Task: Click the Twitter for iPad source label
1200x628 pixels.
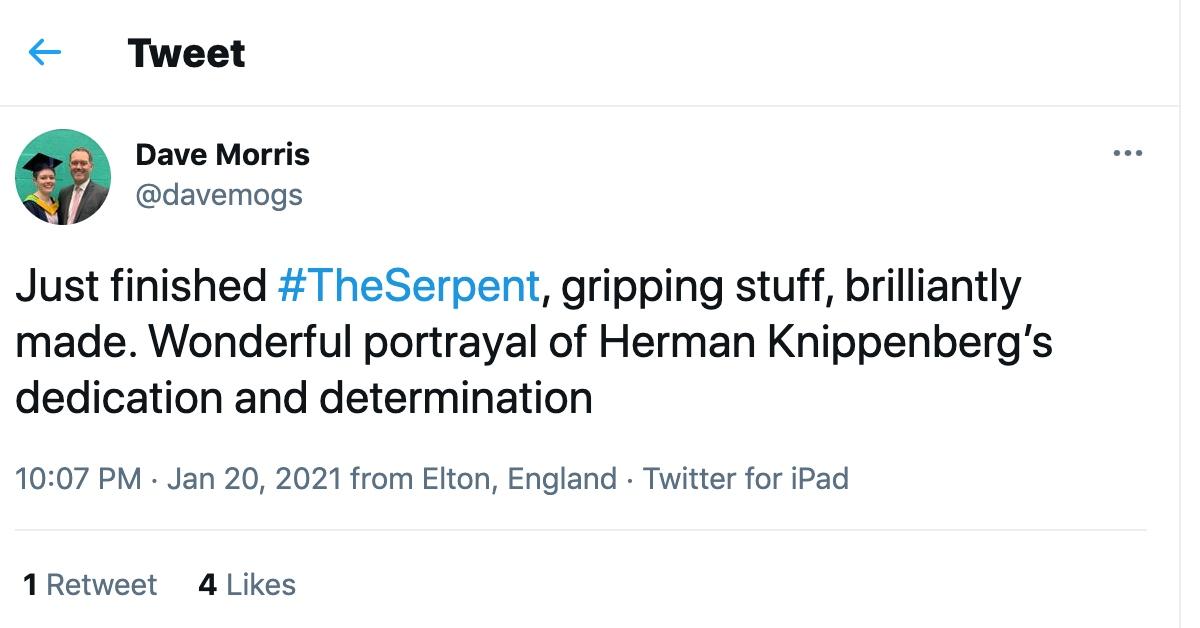Action: [745, 479]
